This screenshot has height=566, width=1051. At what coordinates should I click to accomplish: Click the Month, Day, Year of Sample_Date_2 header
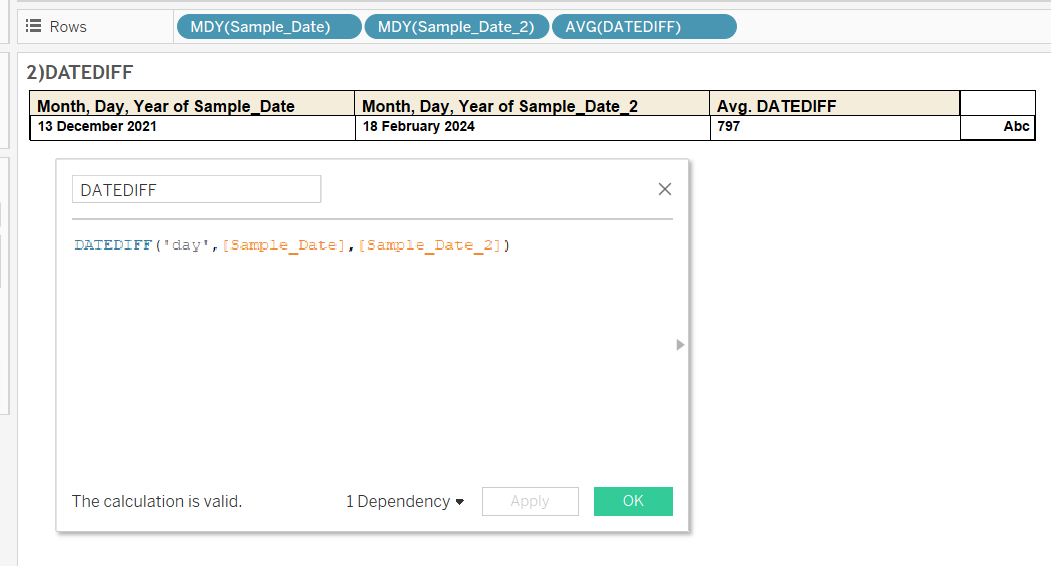point(532,105)
